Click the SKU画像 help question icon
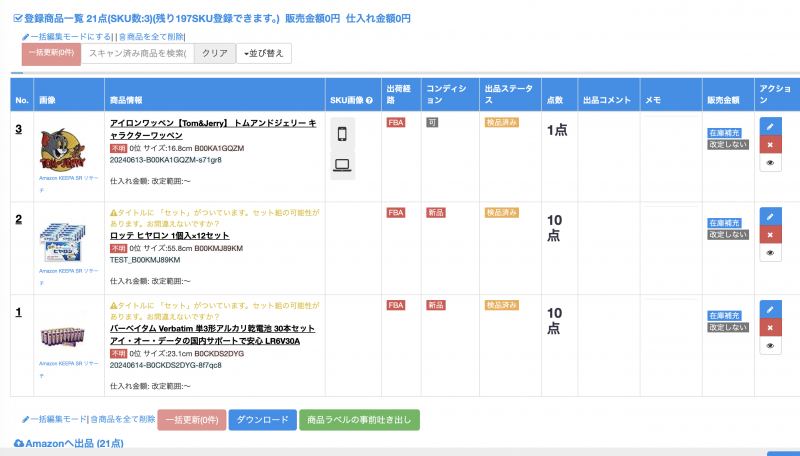The image size is (800, 456). pos(369,100)
